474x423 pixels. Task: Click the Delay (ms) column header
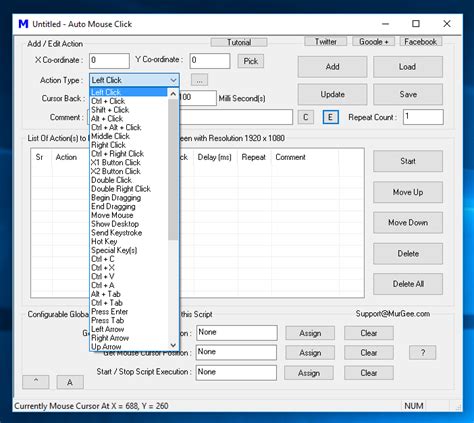pyautogui.click(x=215, y=157)
